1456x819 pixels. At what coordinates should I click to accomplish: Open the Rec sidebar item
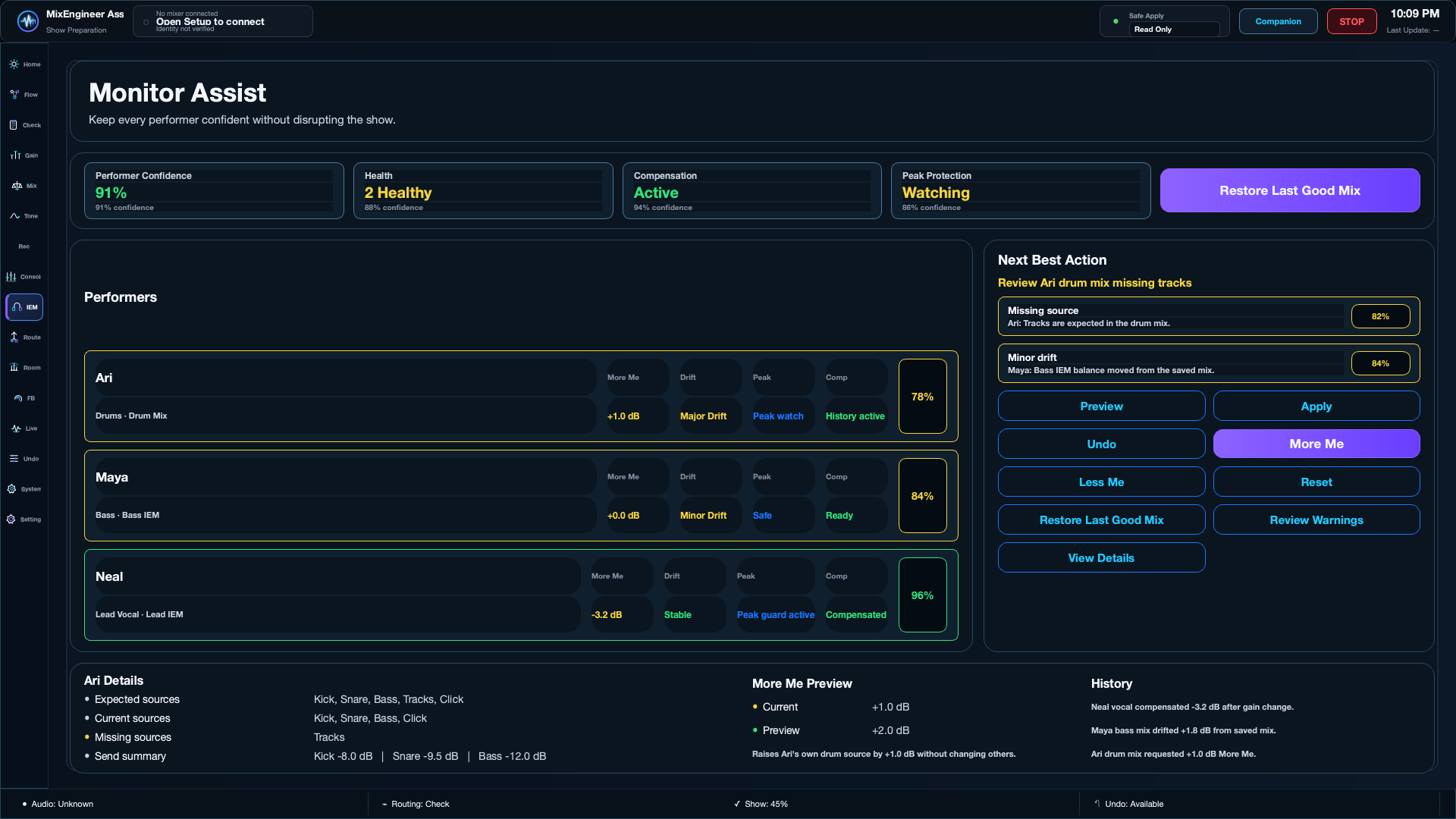pyautogui.click(x=24, y=246)
